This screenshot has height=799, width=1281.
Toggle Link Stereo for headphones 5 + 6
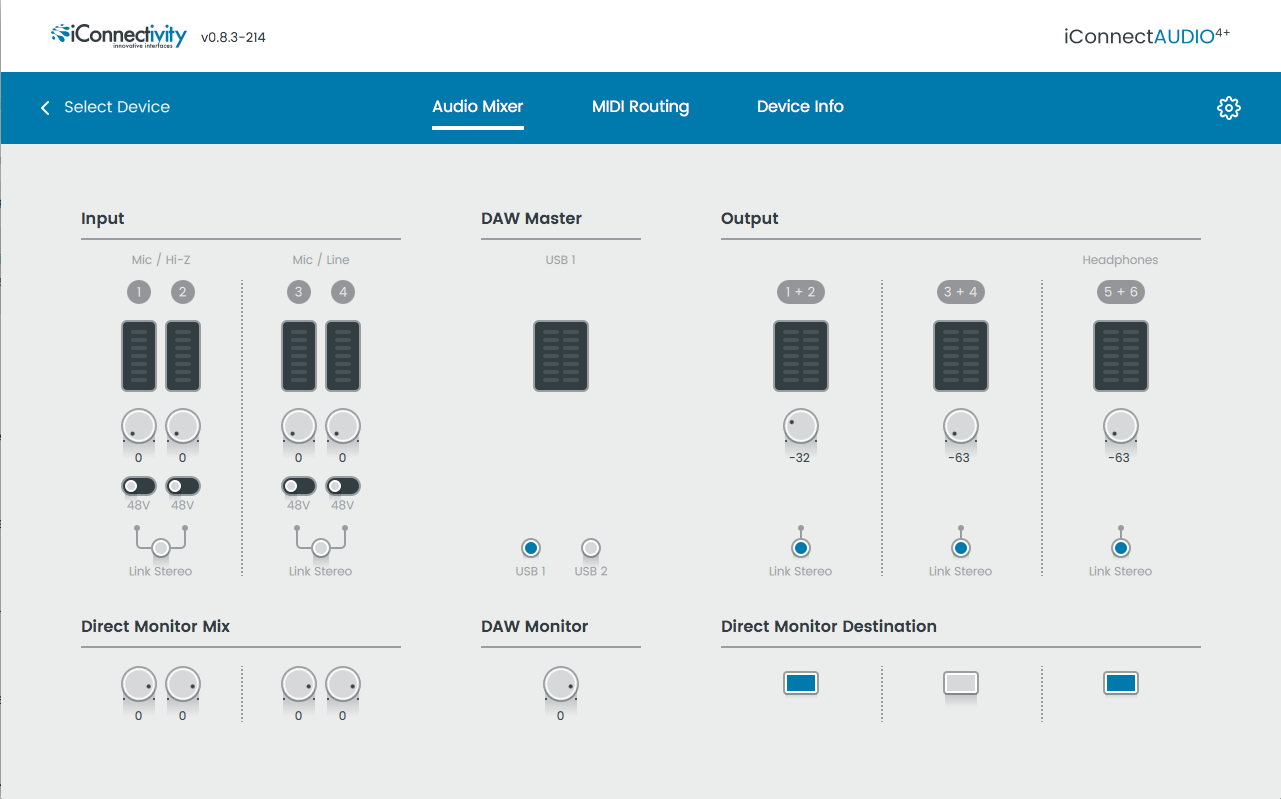click(1120, 548)
